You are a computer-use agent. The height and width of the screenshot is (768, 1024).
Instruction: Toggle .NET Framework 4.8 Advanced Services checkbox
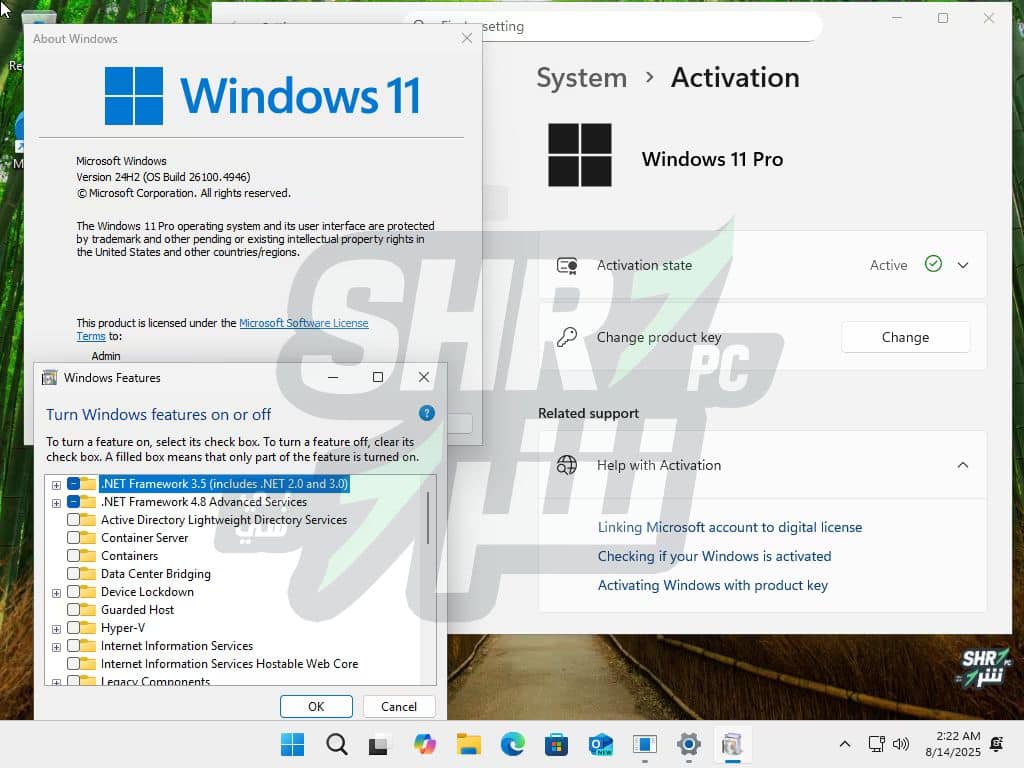(x=73, y=502)
